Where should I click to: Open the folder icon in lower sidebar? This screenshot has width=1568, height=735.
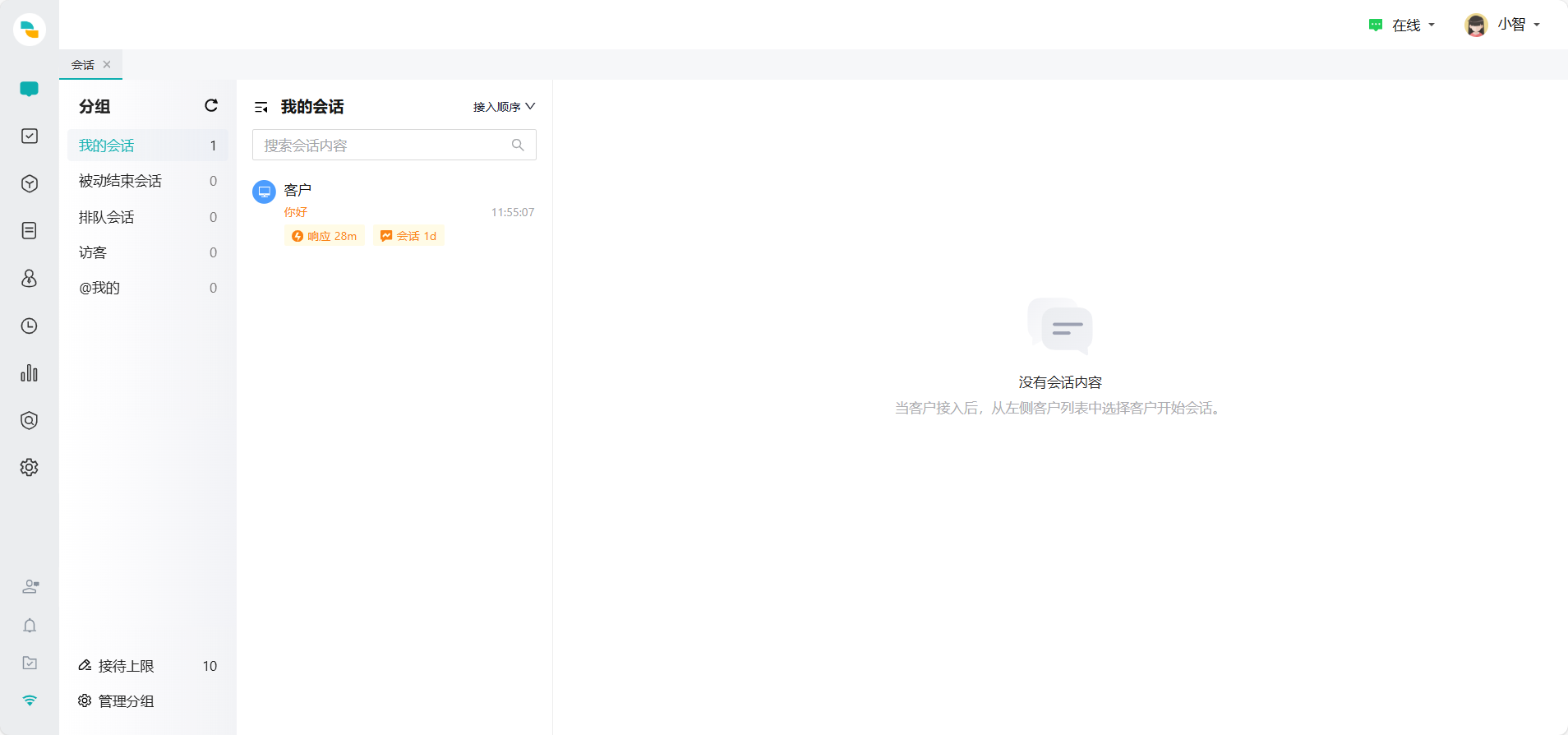click(30, 663)
